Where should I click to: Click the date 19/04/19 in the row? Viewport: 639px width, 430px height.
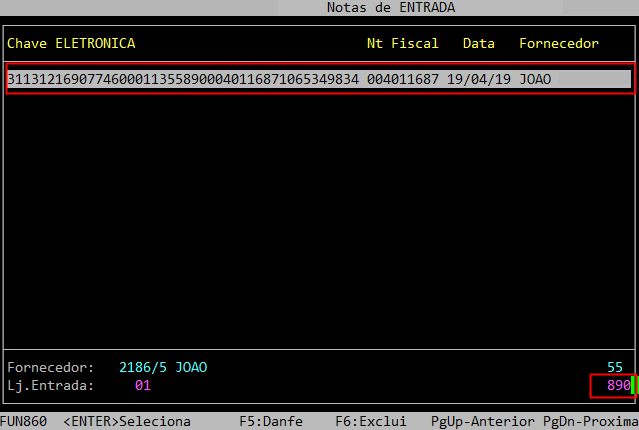point(479,79)
